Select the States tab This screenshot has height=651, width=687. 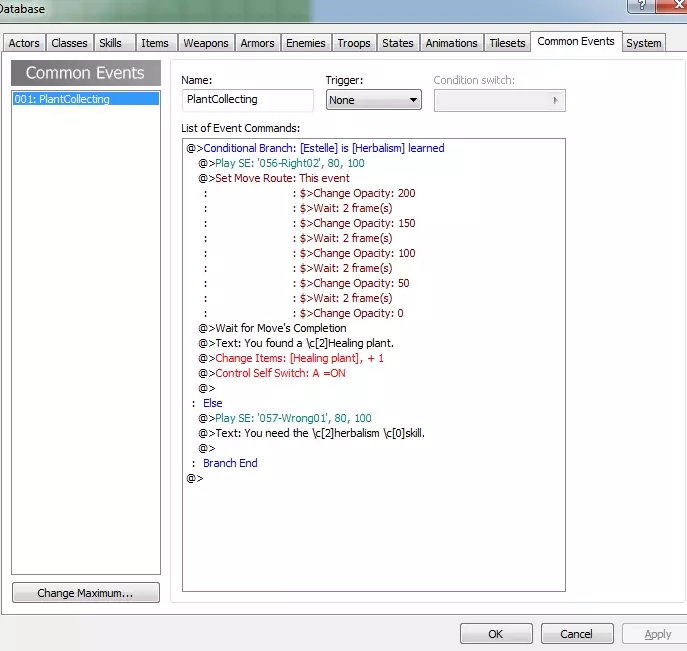pos(398,43)
